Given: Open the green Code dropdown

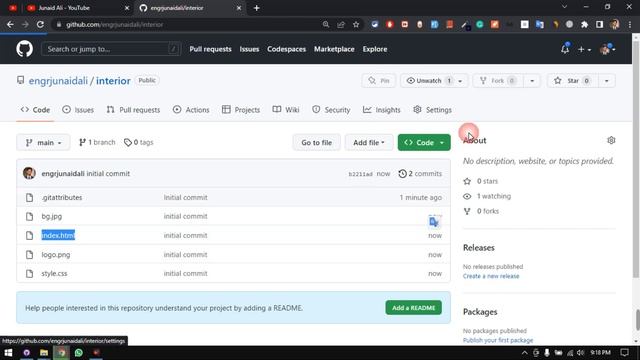Looking at the screenshot, I should pyautogui.click(x=424, y=142).
